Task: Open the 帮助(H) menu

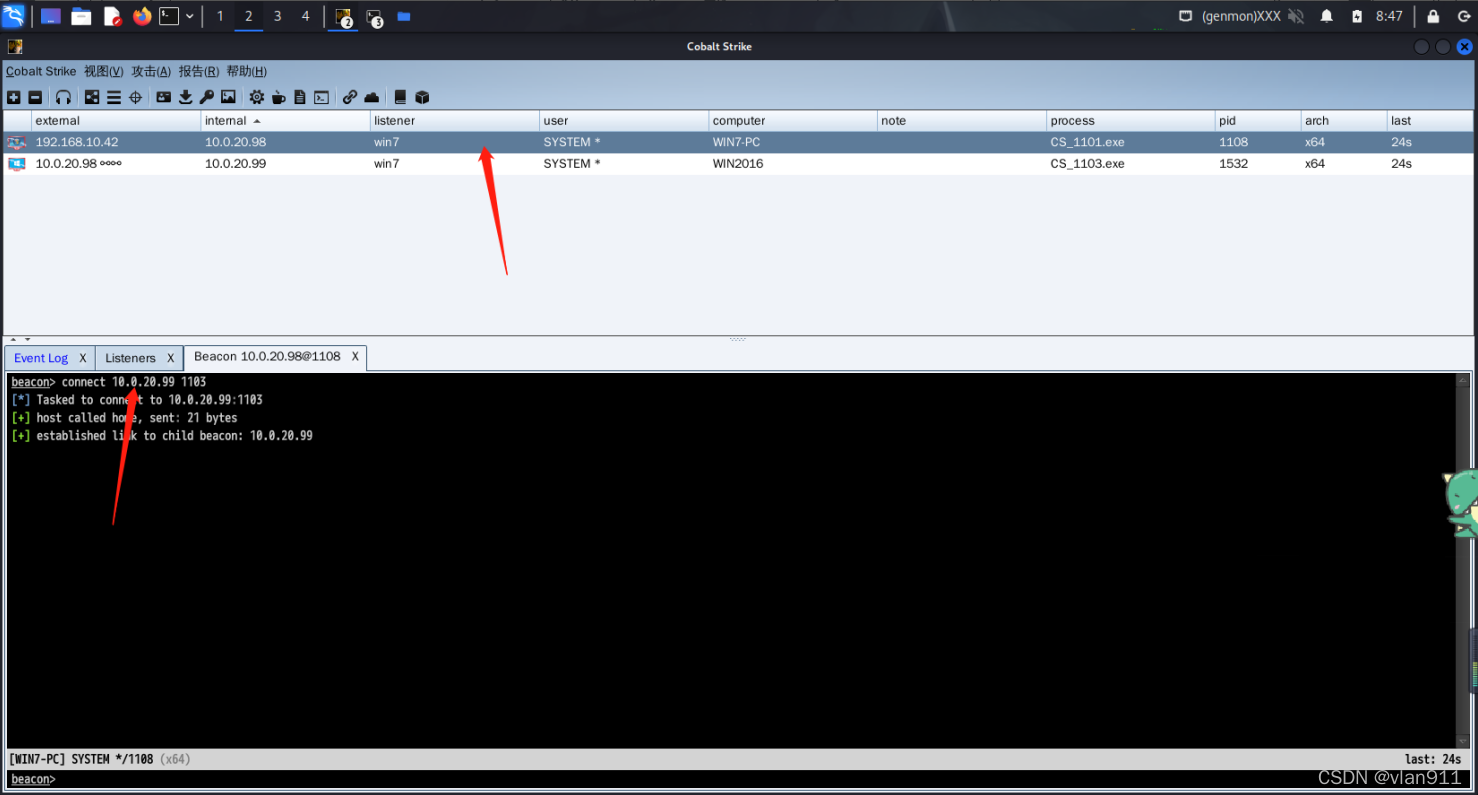Action: tap(246, 71)
